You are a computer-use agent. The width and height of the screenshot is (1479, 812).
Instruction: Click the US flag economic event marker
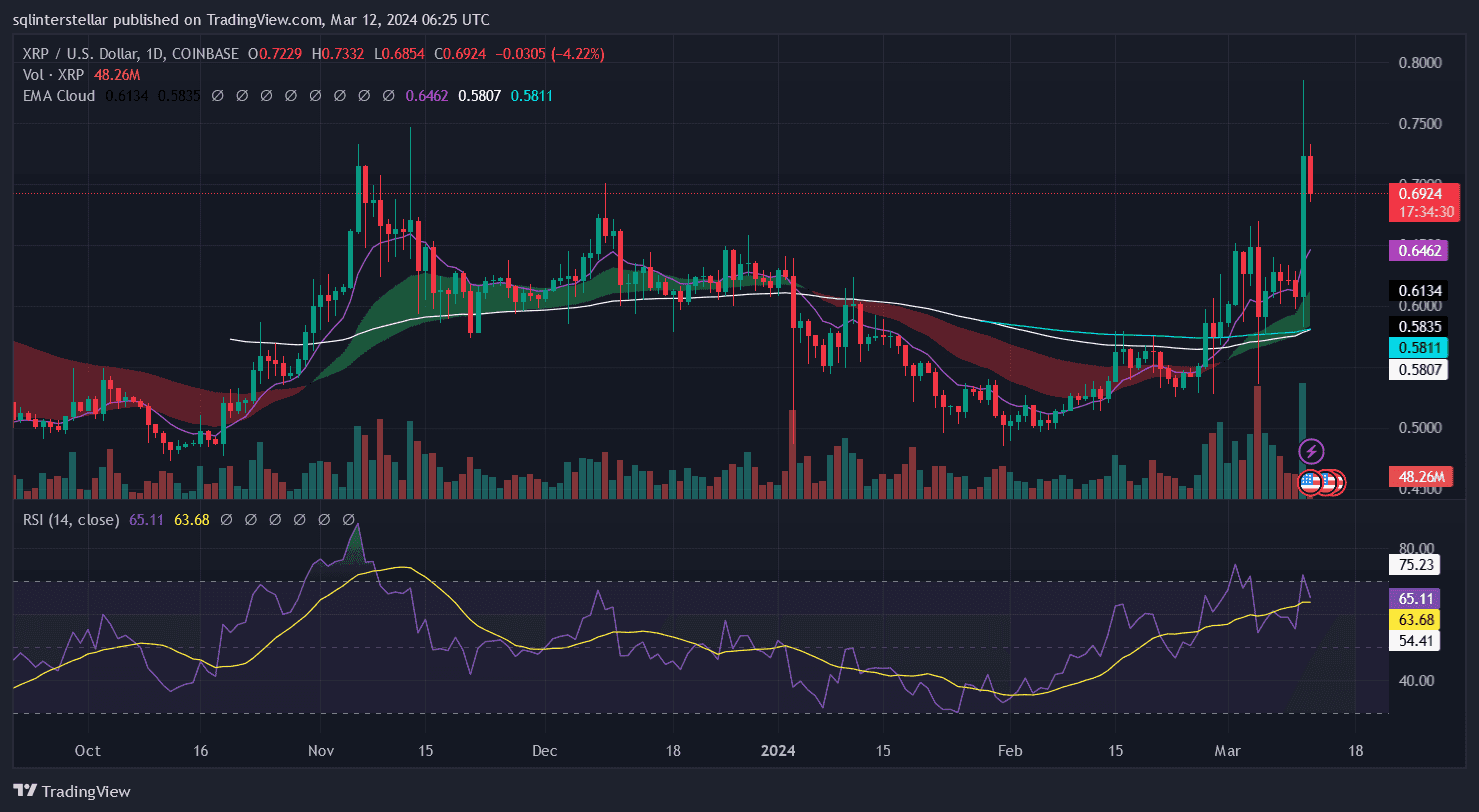click(x=1311, y=483)
